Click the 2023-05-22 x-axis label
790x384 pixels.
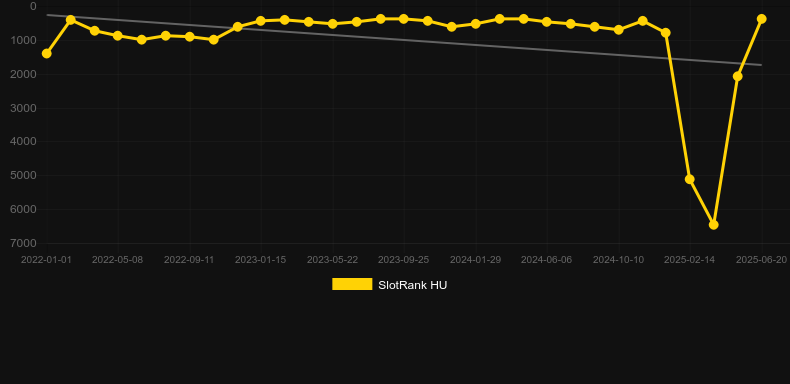pyautogui.click(x=333, y=260)
